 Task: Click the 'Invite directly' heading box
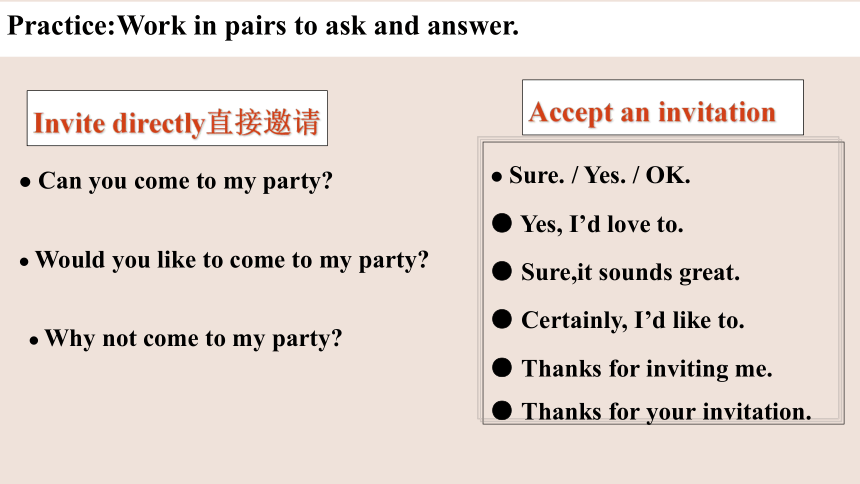coord(177,118)
